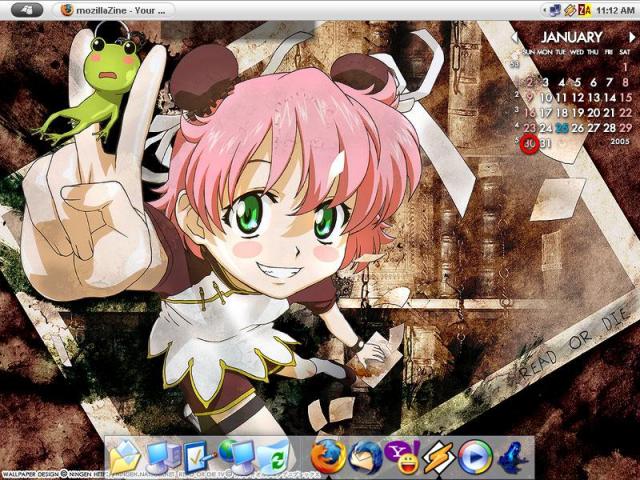Click the JANUARY month title
Viewport: 640px width, 480px height.
tap(571, 38)
